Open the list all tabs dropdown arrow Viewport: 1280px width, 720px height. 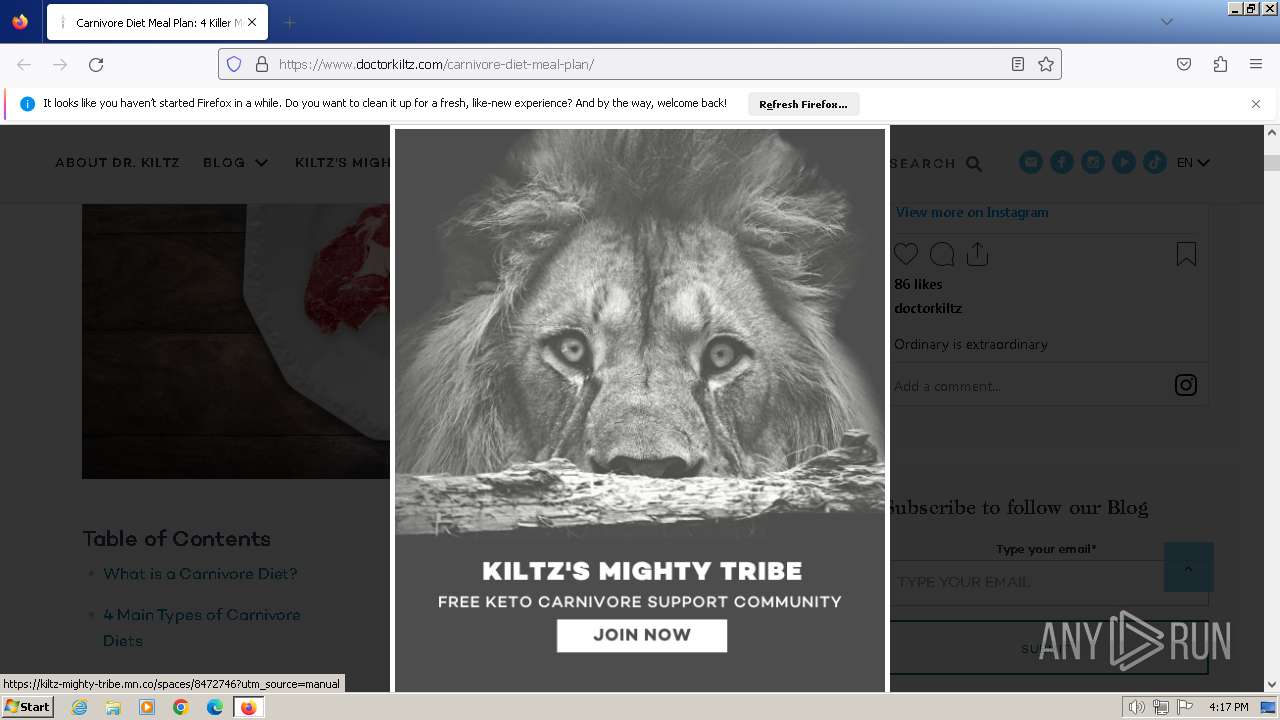[1167, 22]
